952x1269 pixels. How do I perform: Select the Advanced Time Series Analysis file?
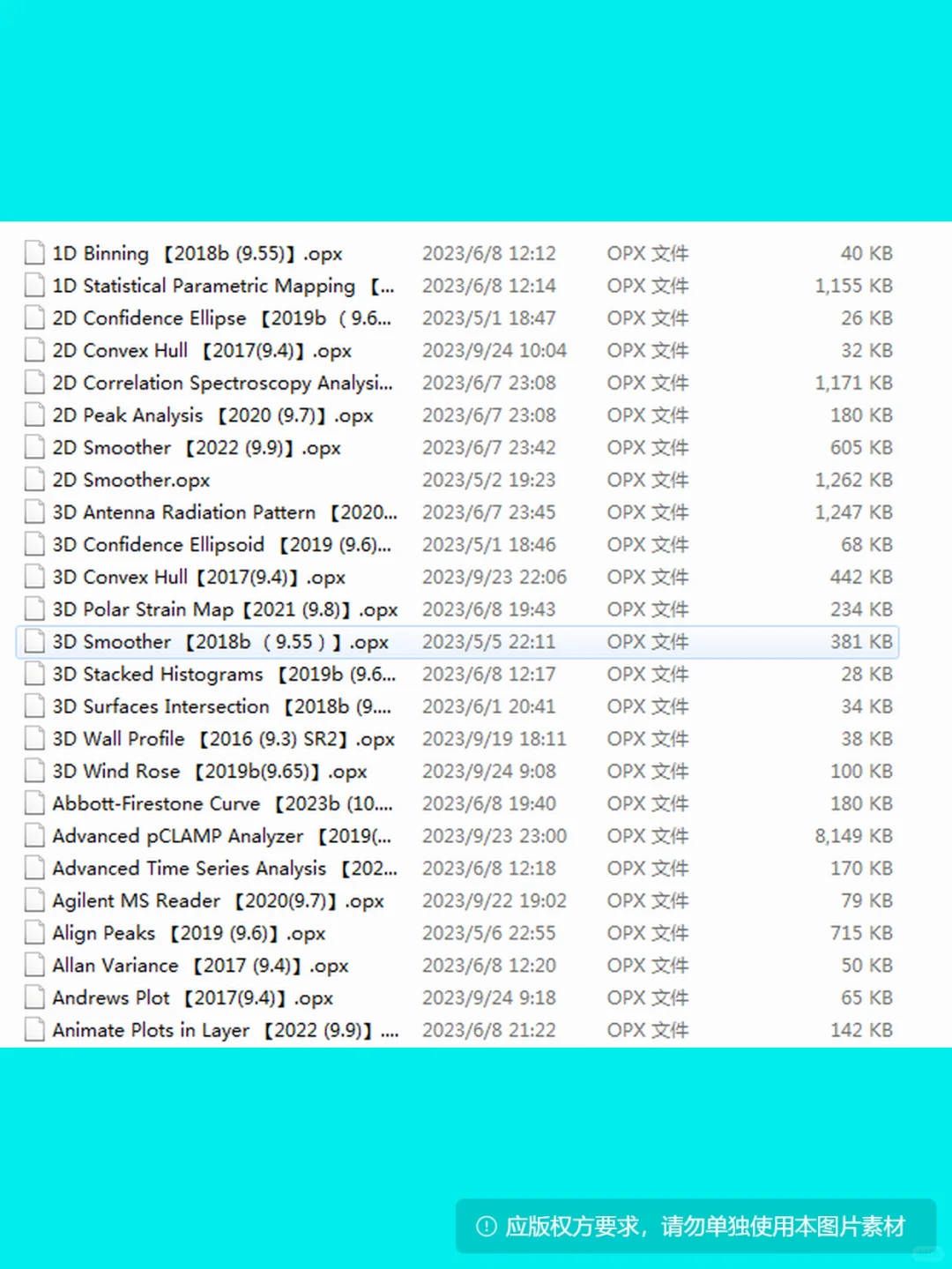(x=225, y=869)
